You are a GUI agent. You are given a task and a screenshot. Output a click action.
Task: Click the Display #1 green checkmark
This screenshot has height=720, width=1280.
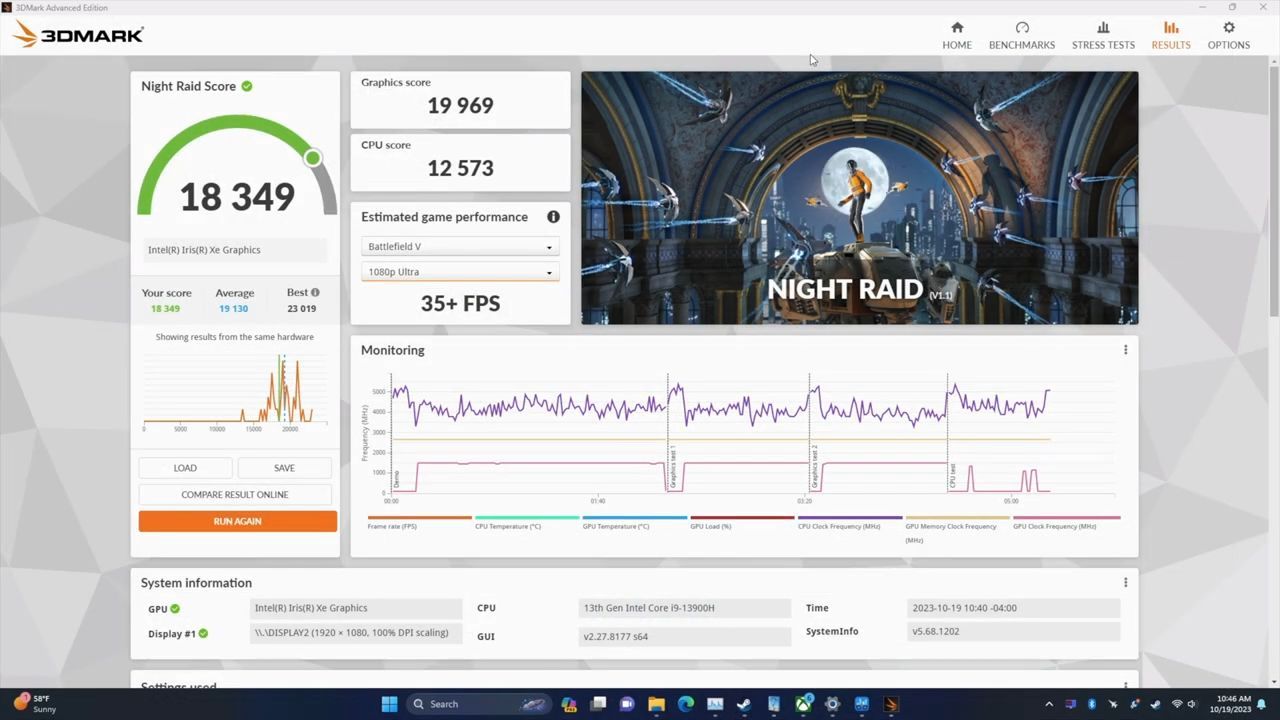203,634
